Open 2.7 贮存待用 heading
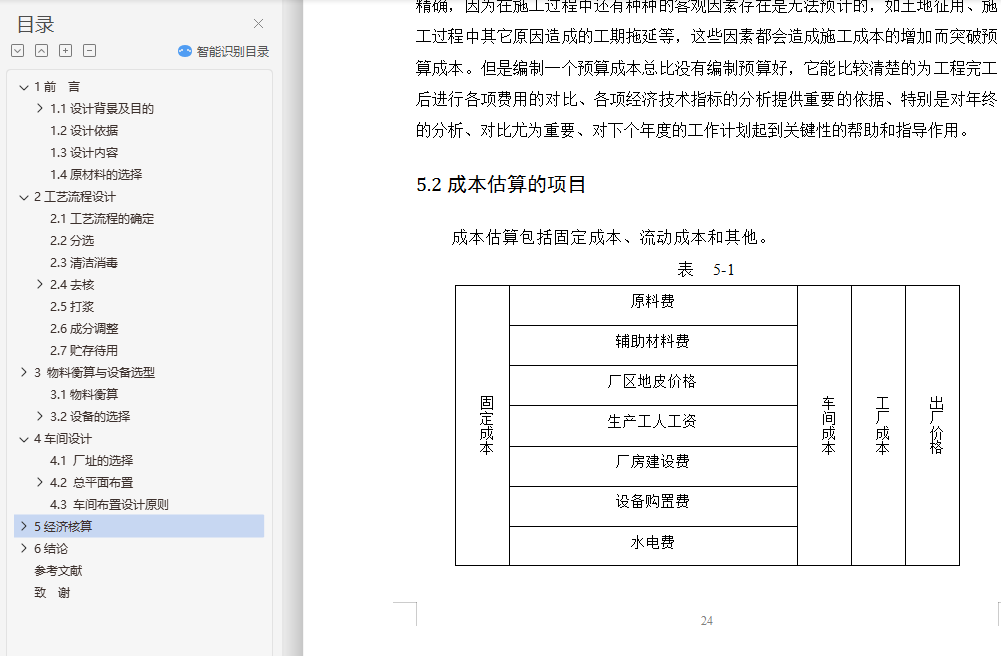 pyautogui.click(x=84, y=350)
